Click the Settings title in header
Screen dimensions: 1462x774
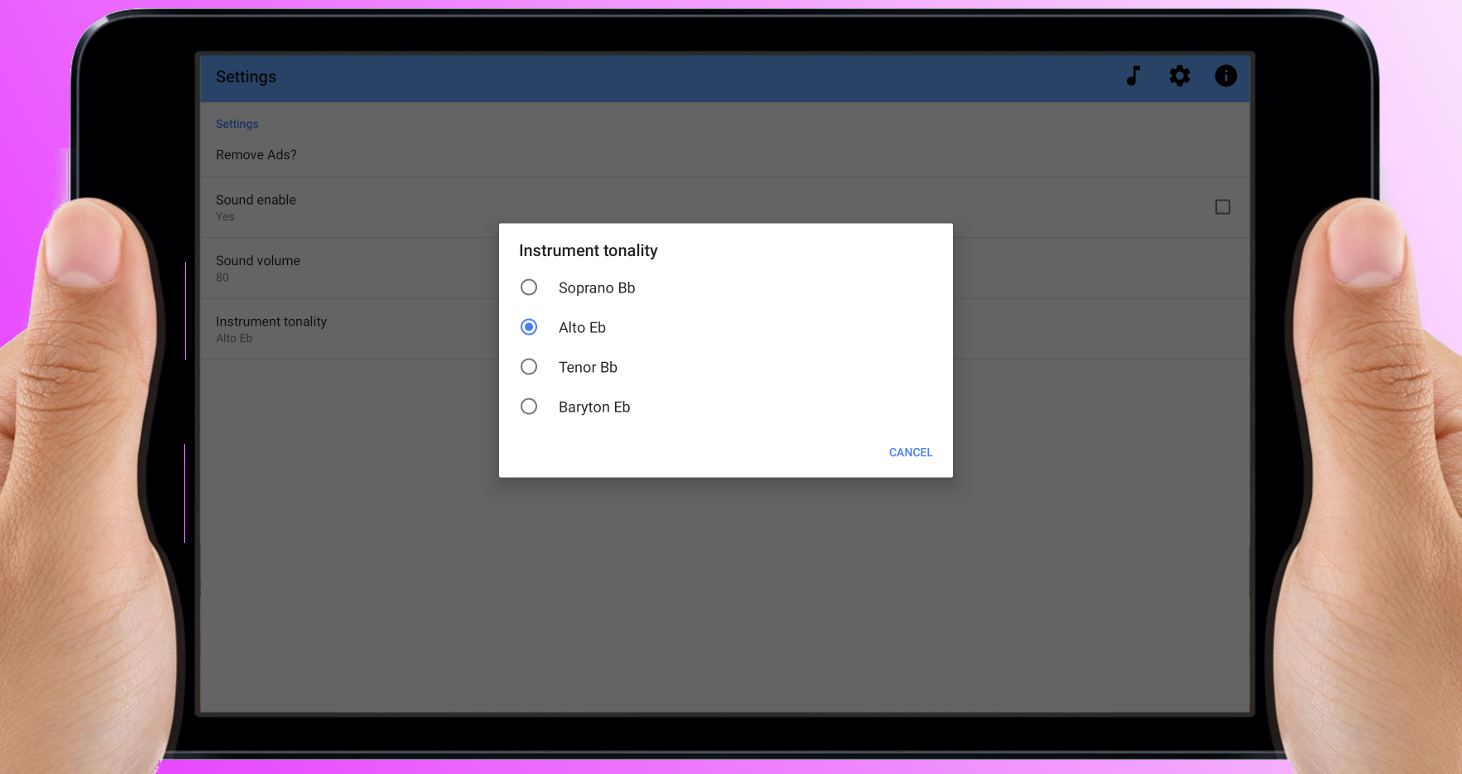click(246, 77)
